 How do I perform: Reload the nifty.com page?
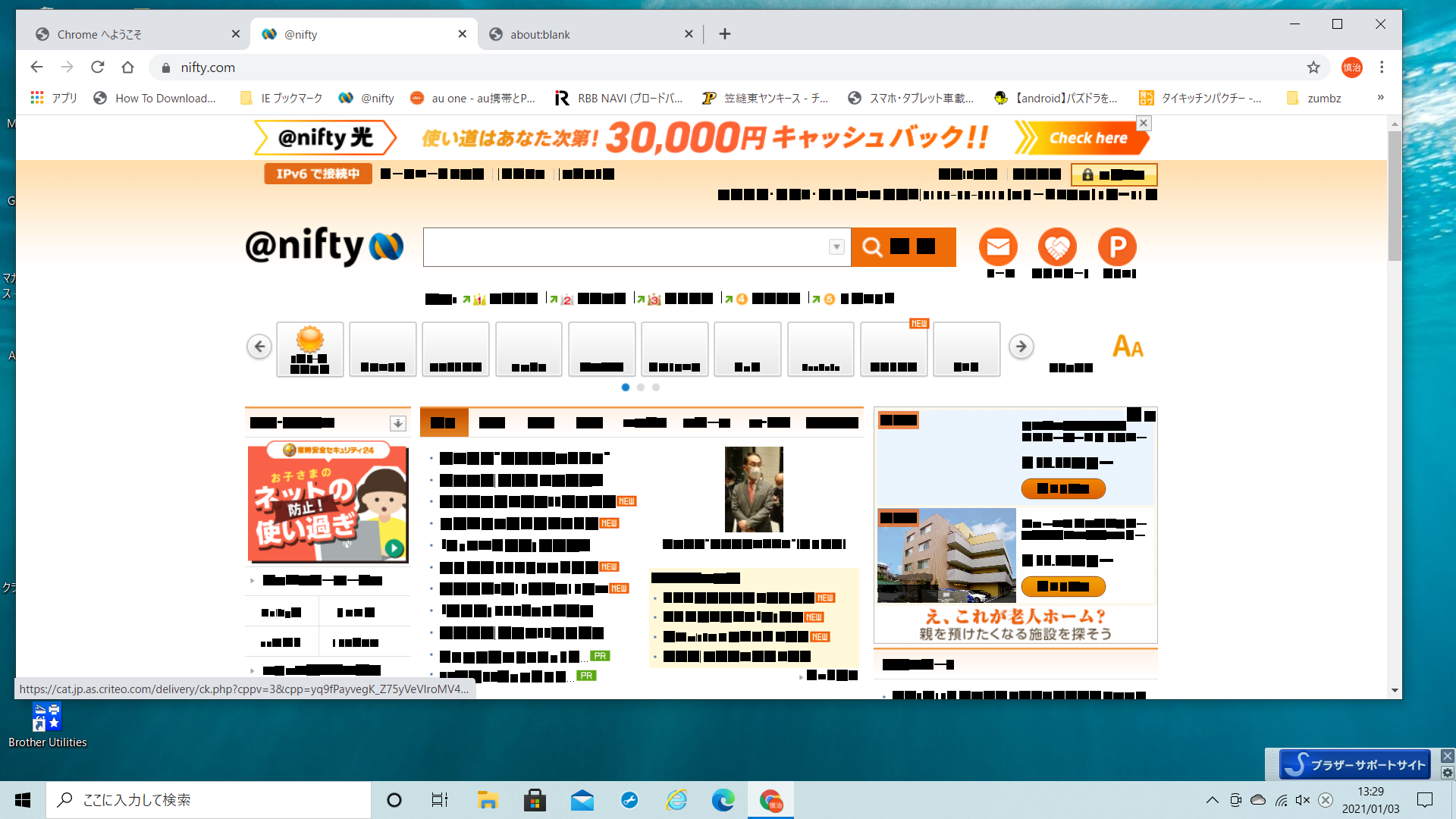coord(97,67)
